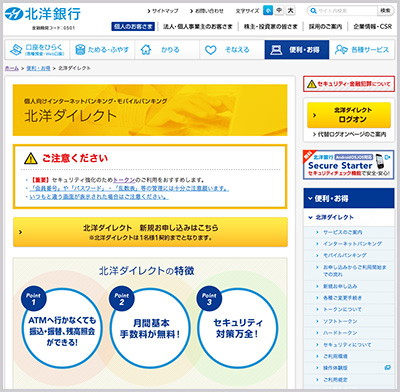400x392 pixels.
Task: Open the 会員番号 and パスワード management notice link
Action: [x=129, y=188]
